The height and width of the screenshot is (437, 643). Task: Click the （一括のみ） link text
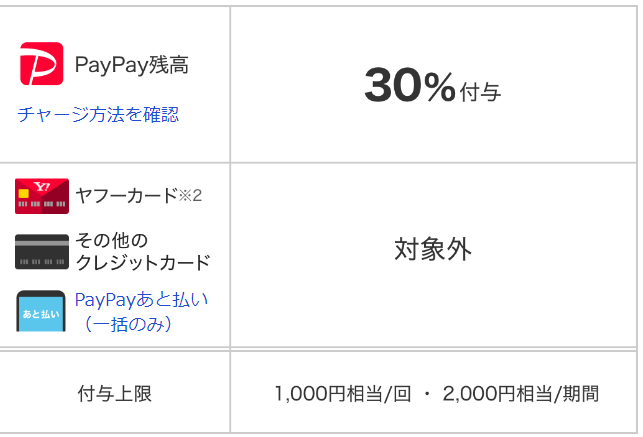[128, 324]
